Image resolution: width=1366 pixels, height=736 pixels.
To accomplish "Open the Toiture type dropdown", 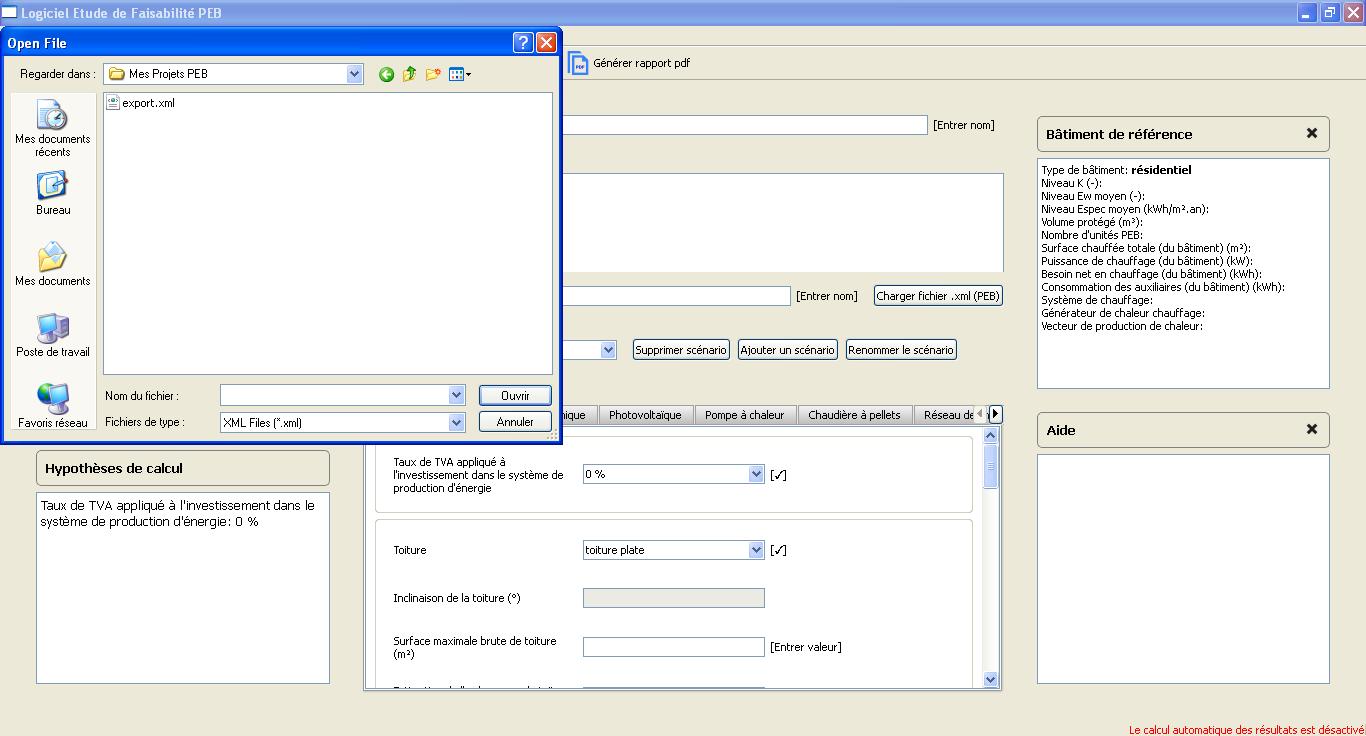I will tap(756, 550).
